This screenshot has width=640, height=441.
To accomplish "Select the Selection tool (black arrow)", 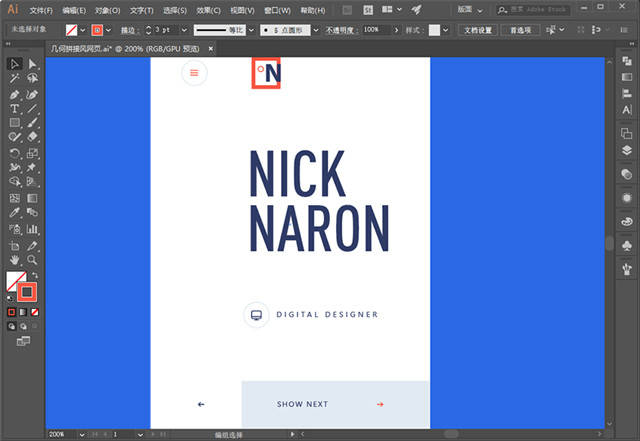I will [15, 64].
